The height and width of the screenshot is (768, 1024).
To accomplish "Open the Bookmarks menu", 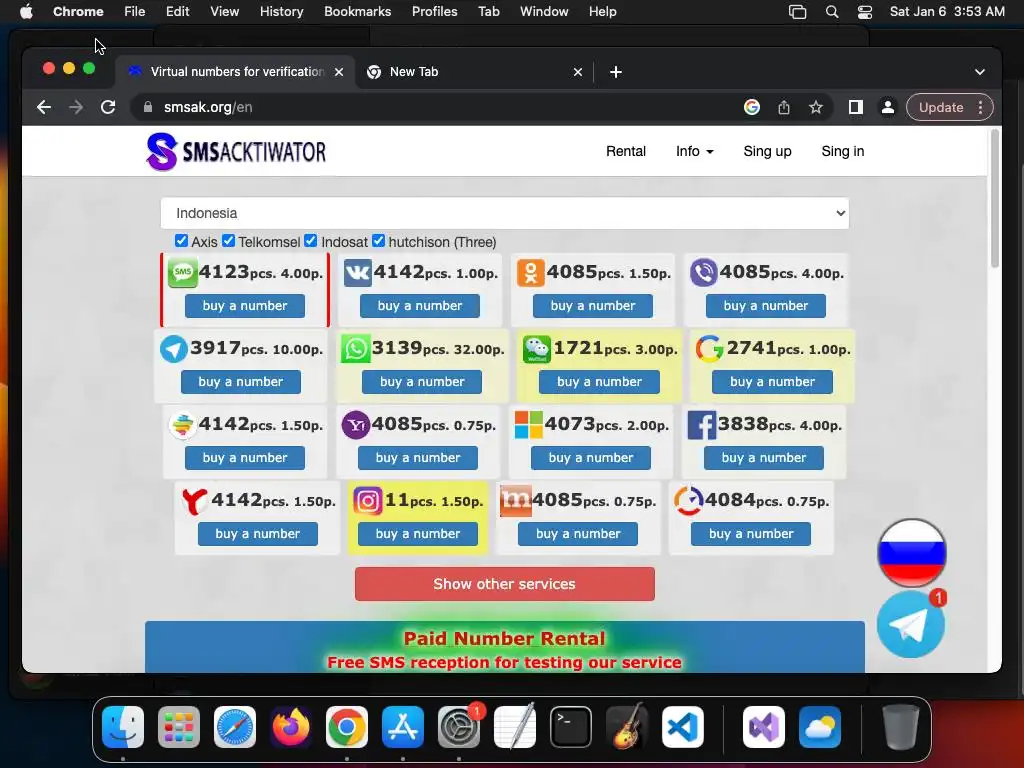I will (357, 12).
